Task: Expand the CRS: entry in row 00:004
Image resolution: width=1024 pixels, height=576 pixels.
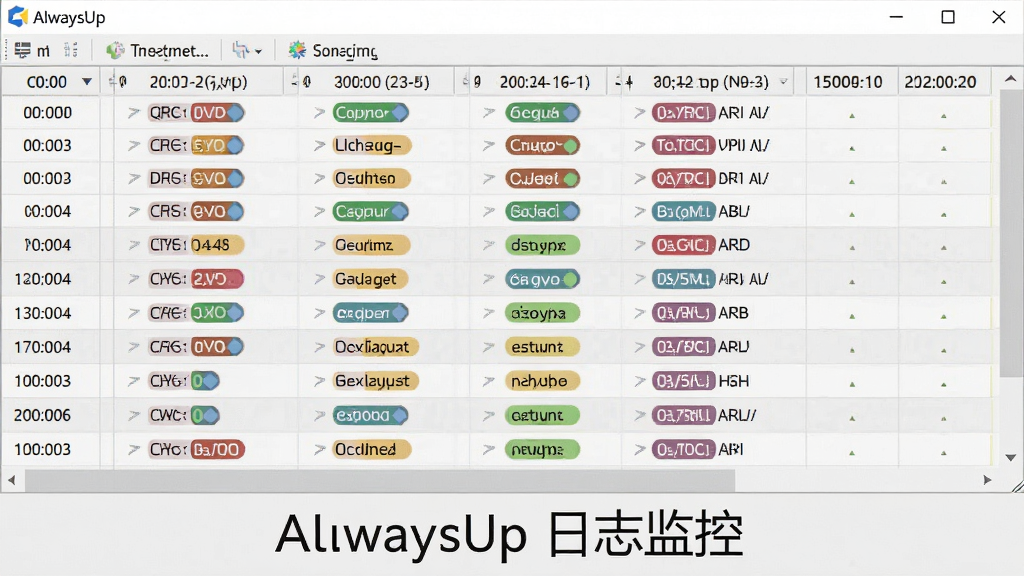Action: 134,212
